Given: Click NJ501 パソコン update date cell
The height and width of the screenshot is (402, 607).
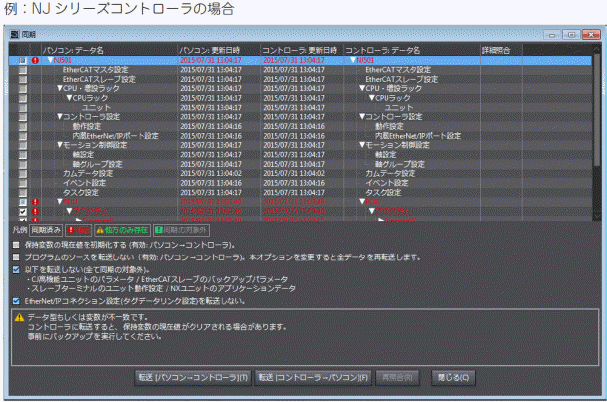Looking at the screenshot, I should pyautogui.click(x=211, y=60).
